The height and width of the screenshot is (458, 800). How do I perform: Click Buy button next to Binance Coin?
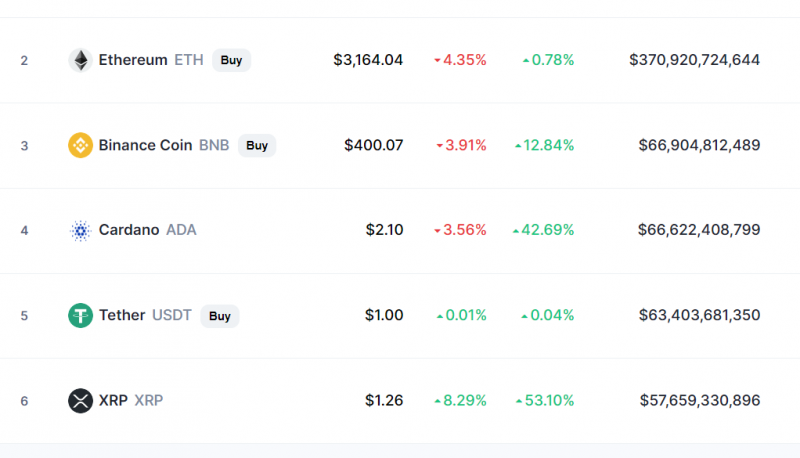pos(257,145)
